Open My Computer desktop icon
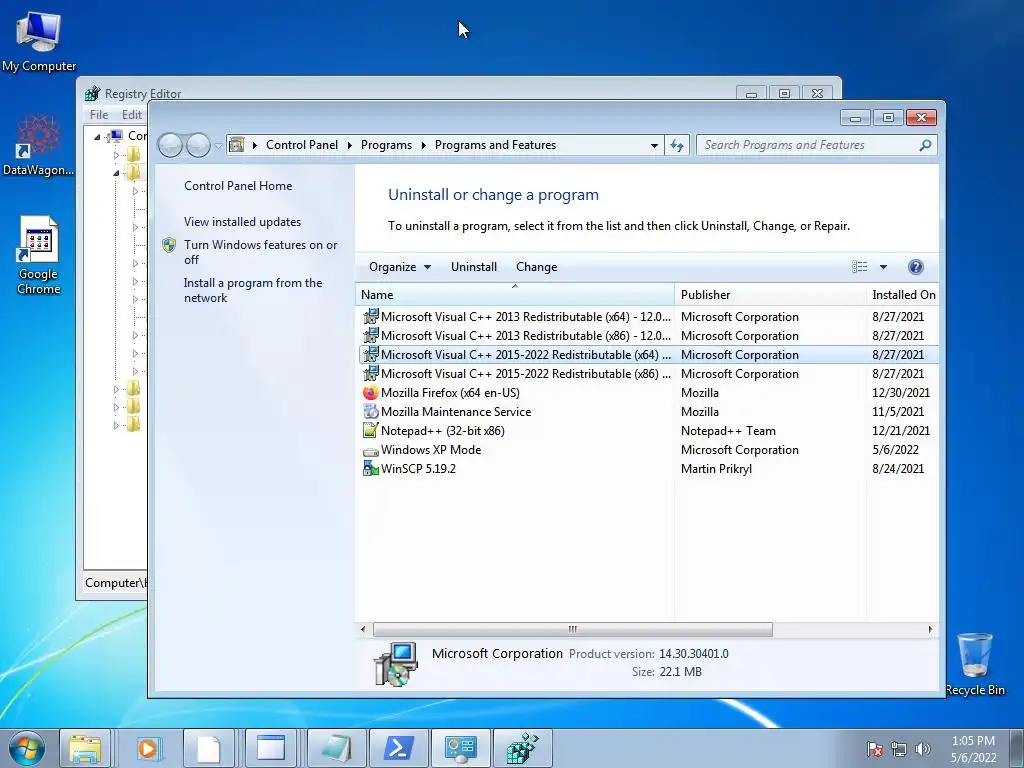This screenshot has width=1024, height=768. point(39,42)
